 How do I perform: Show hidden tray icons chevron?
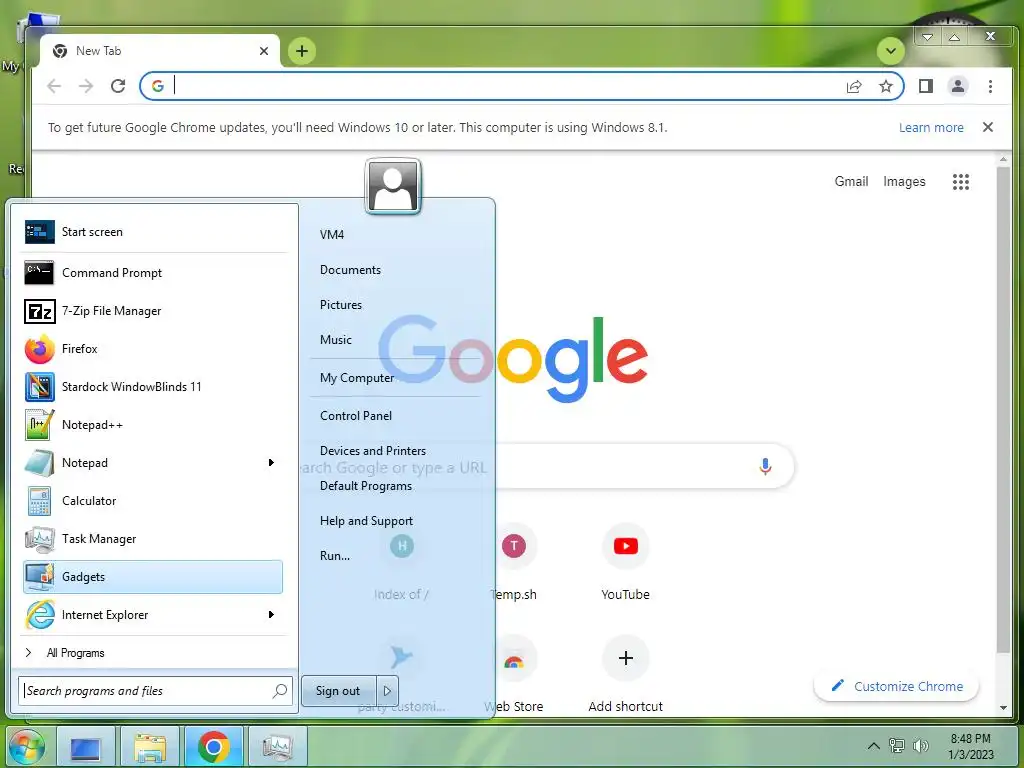pyautogui.click(x=873, y=746)
